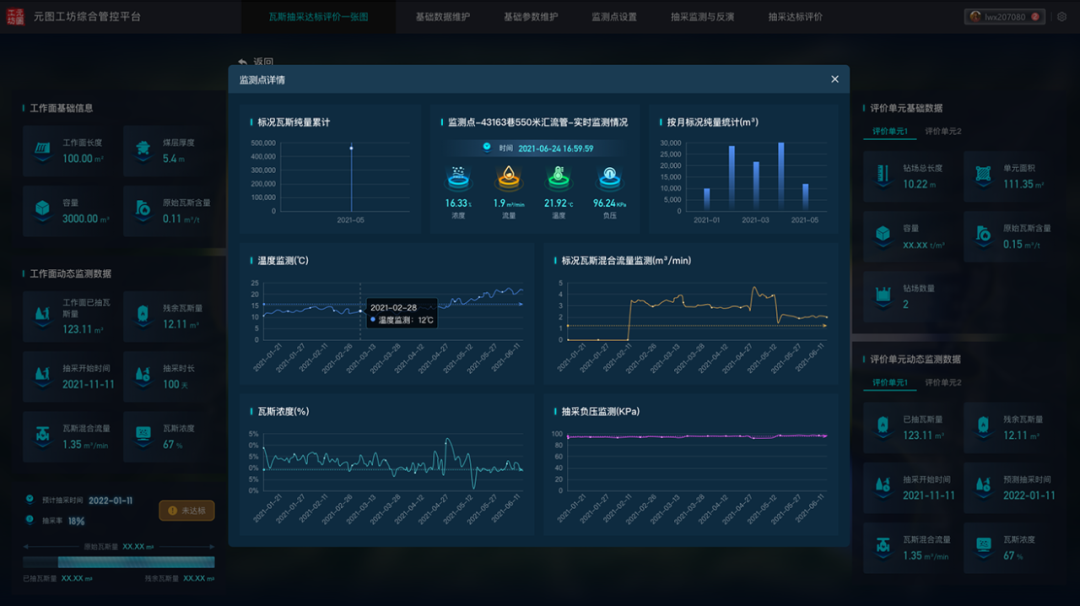This screenshot has height=606, width=1080.
Task: Close the 监测点详情 dialog
Action: coord(835,79)
